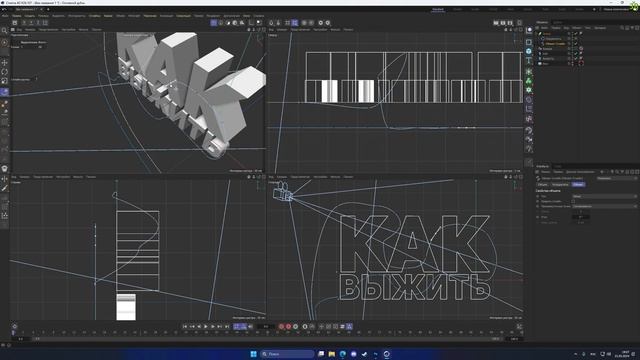
Task: Click the X axis lock icon
Action: coord(24,23)
